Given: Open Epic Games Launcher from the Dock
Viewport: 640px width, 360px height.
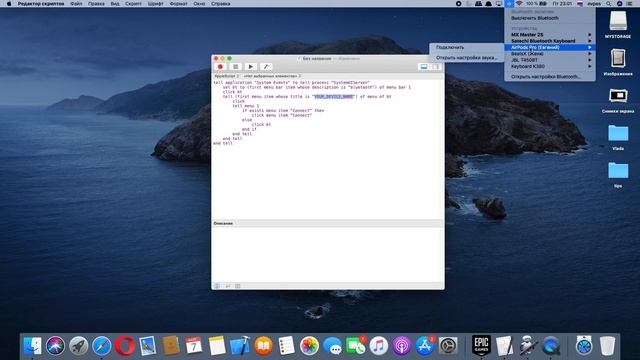Looking at the screenshot, I should coord(481,346).
